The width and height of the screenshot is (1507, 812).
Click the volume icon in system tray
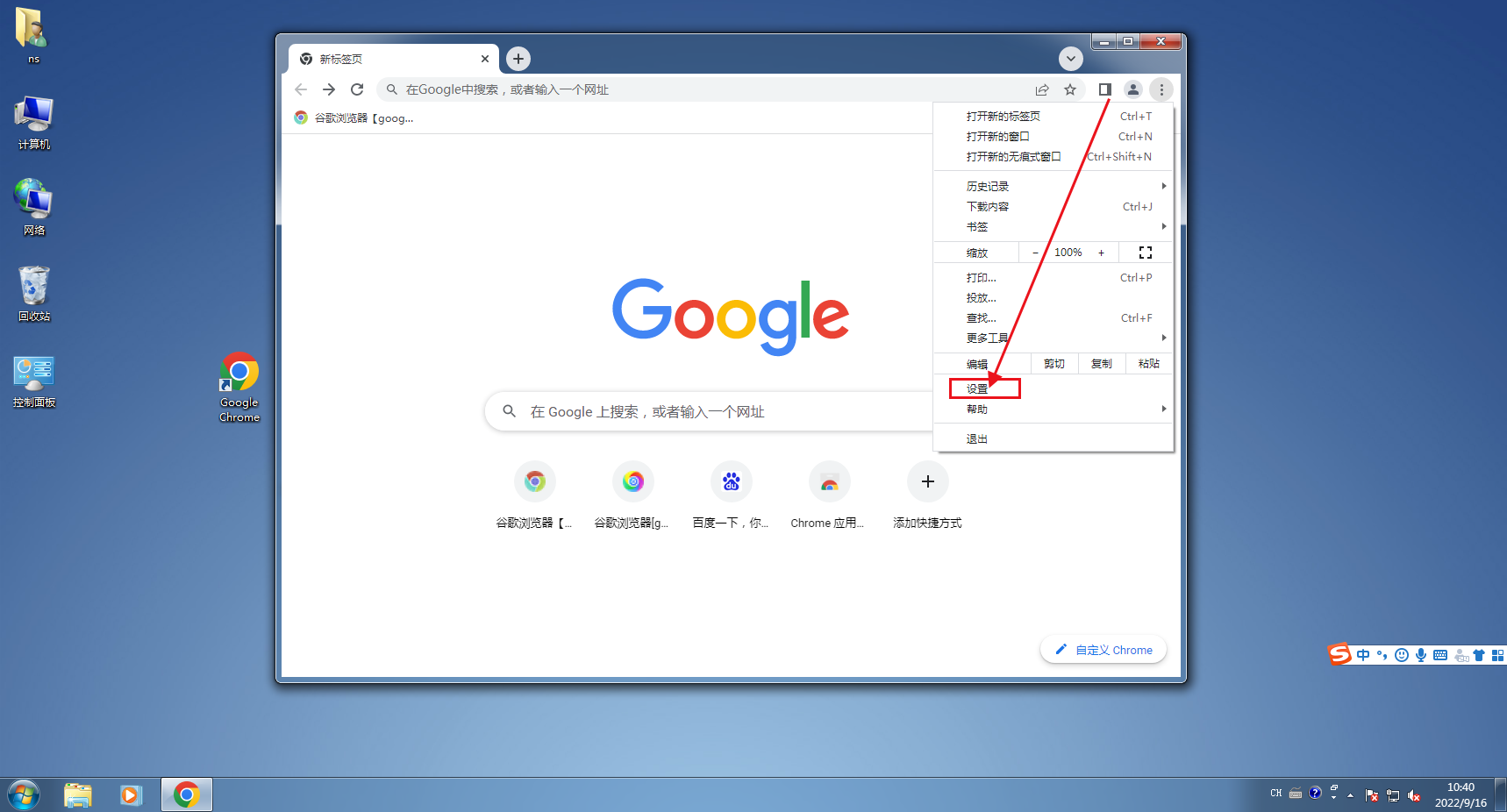coord(1414,795)
